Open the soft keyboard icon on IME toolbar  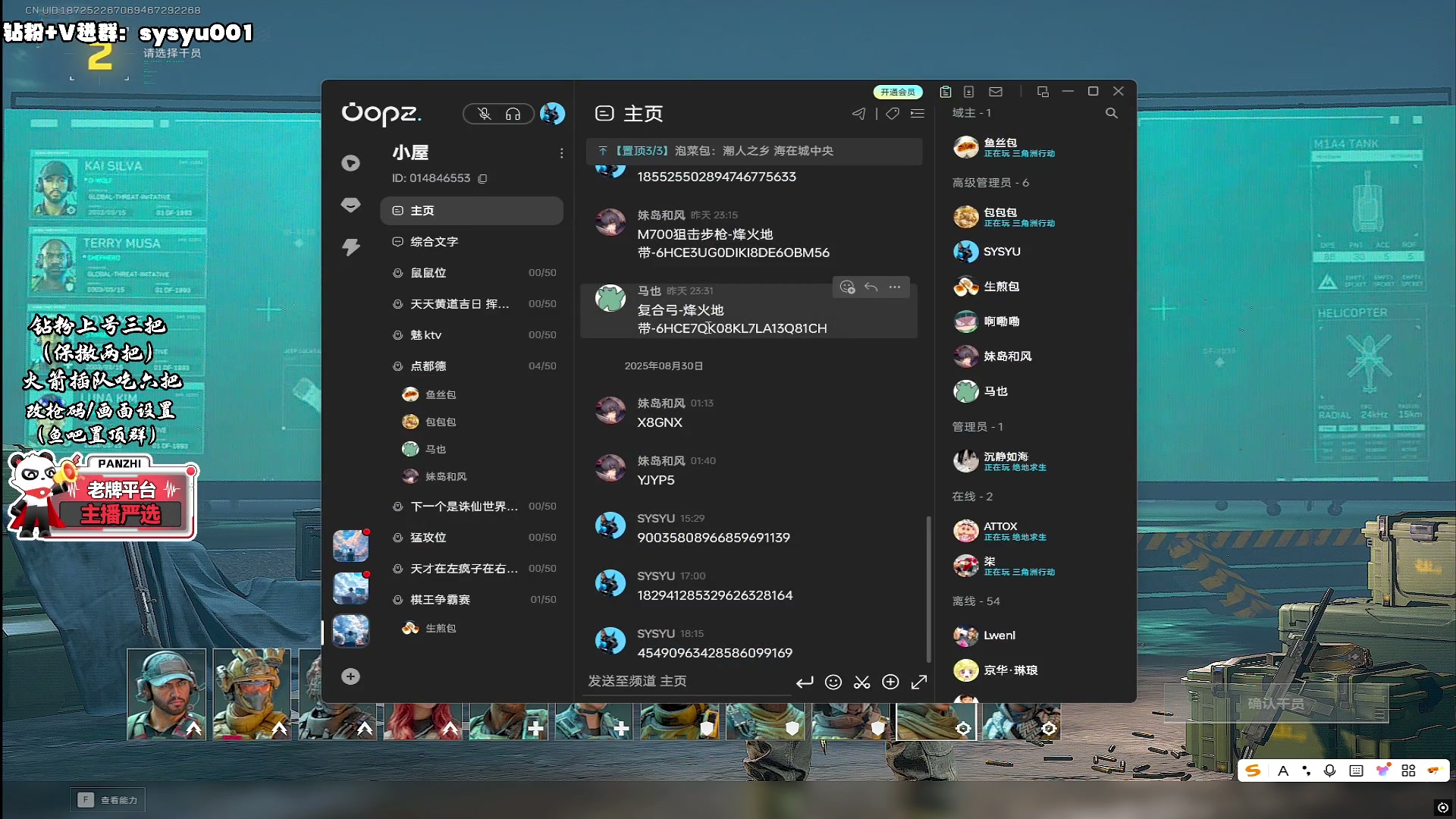coord(1357,770)
